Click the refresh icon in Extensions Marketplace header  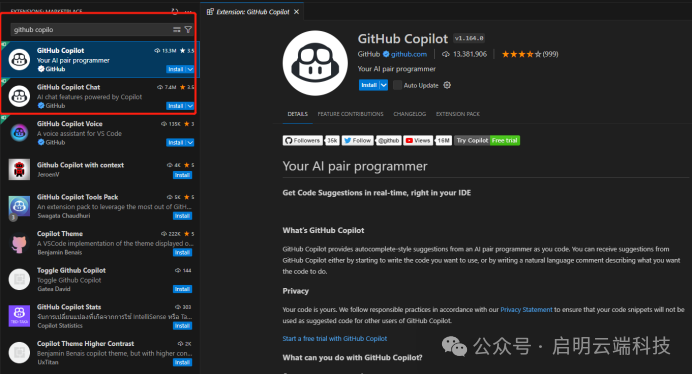click(175, 11)
